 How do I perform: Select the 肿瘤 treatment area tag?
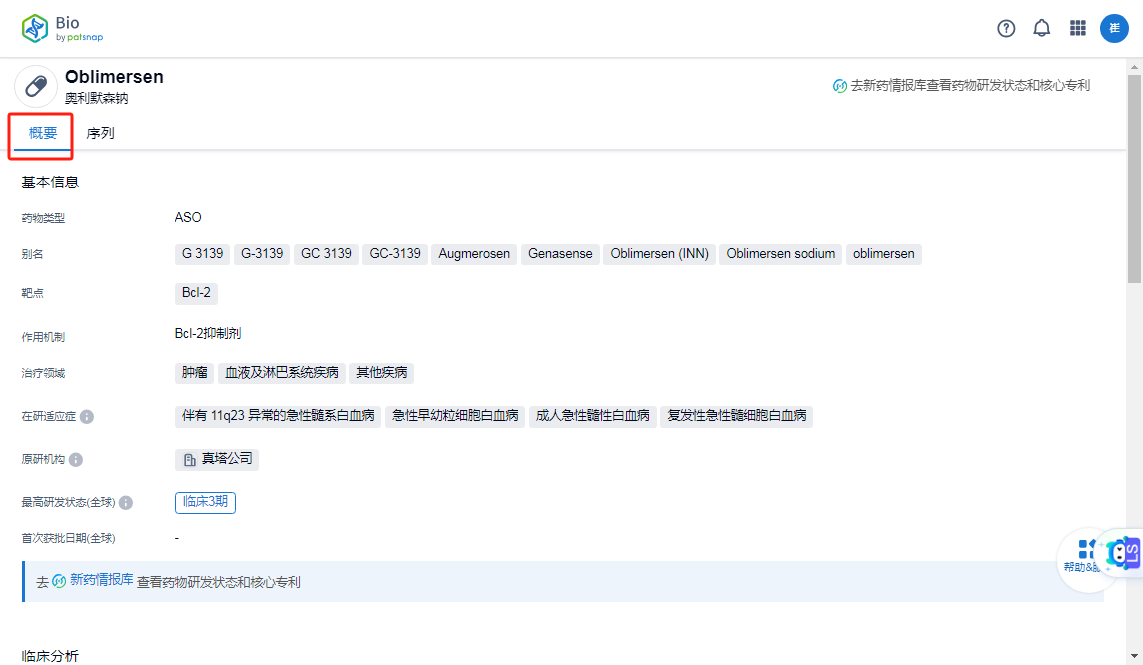click(194, 372)
